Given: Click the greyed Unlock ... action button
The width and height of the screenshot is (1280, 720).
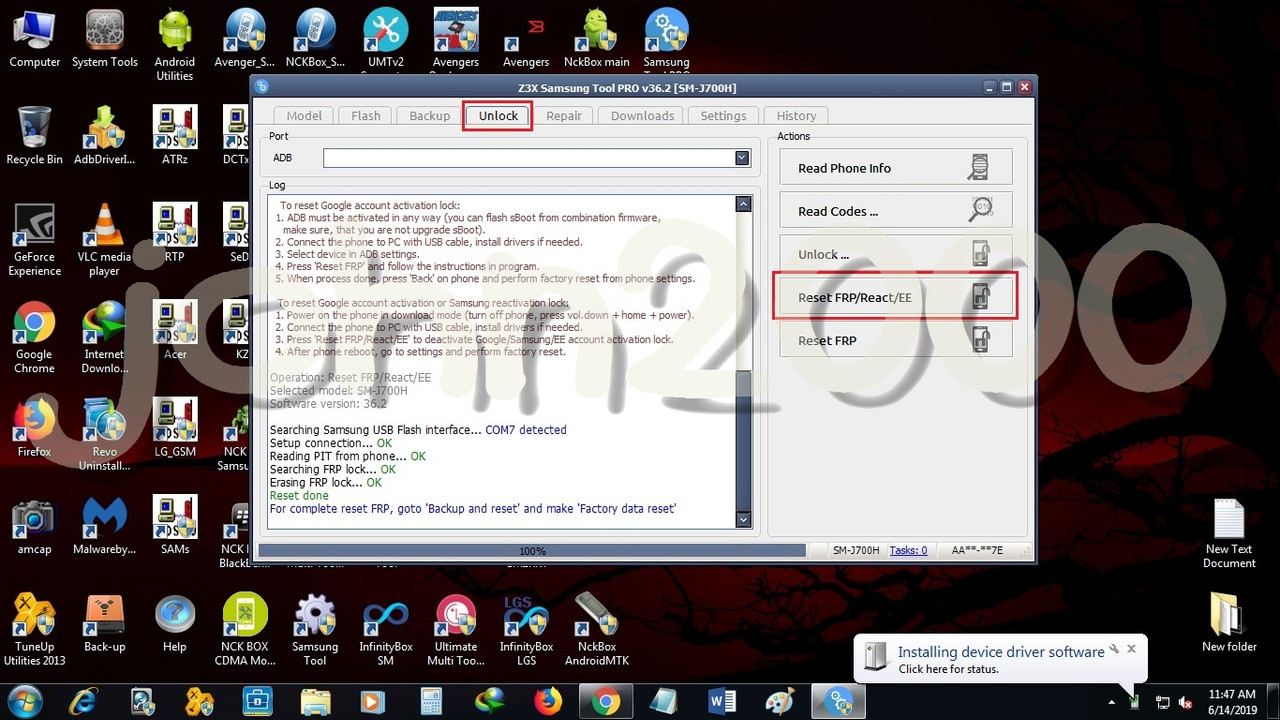Looking at the screenshot, I should pyautogui.click(x=896, y=254).
